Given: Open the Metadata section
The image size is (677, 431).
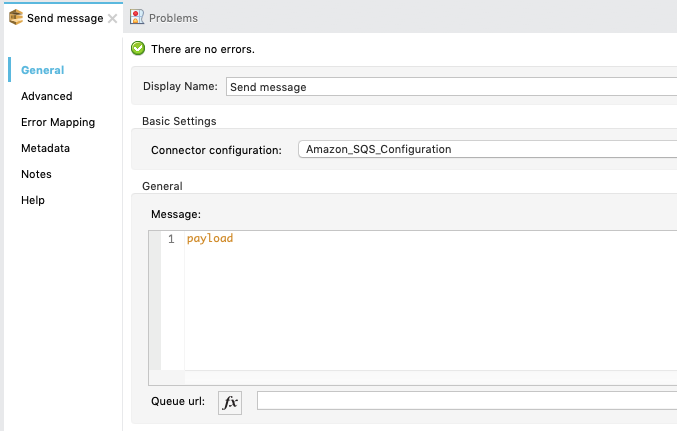Looking at the screenshot, I should [x=45, y=148].
